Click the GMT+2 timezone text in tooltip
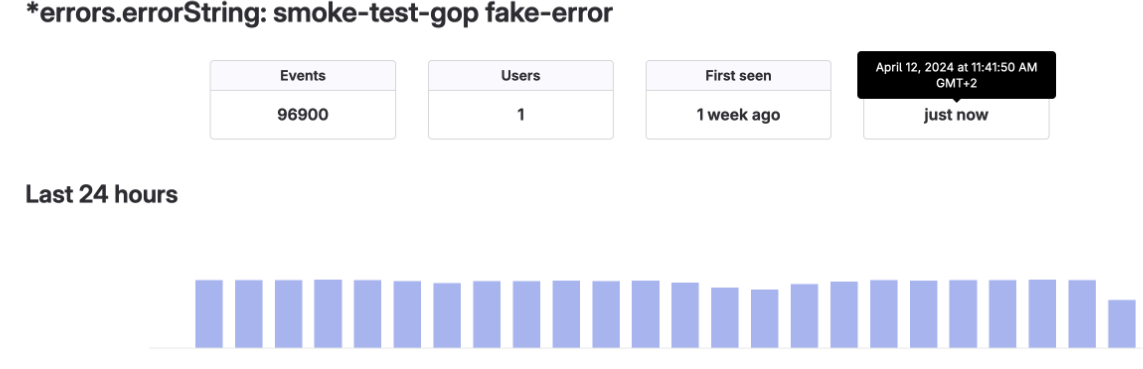The height and width of the screenshot is (369, 1143). tap(956, 83)
